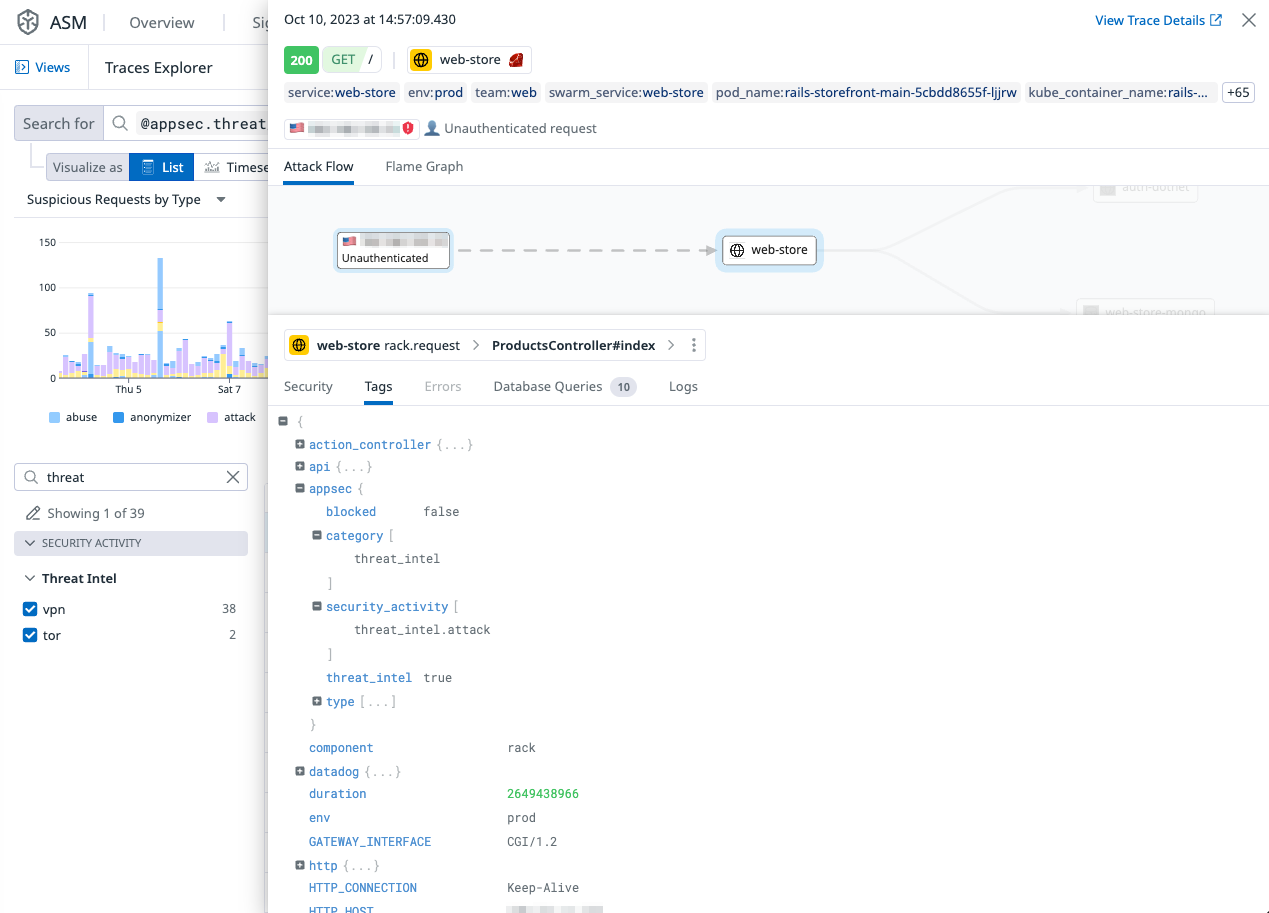This screenshot has width=1269, height=913.
Task: Expand the http tag node
Action: pyautogui.click(x=300, y=865)
